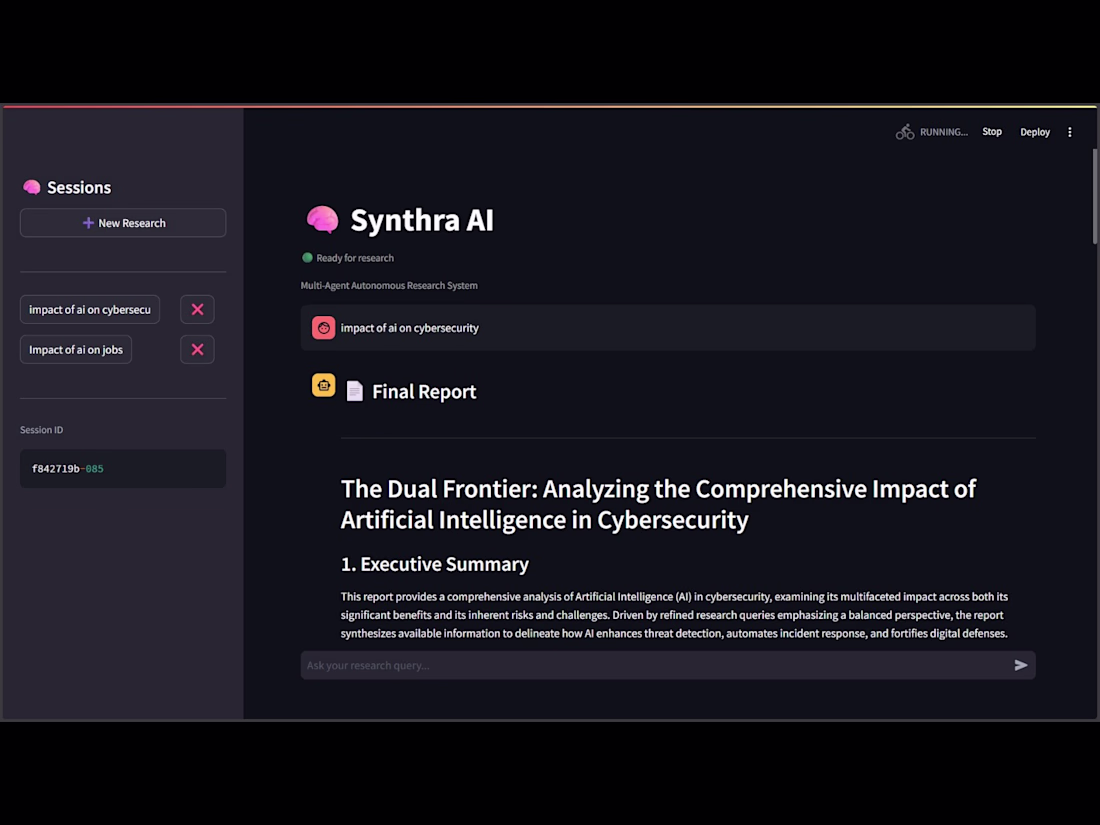Click the 'Session ID' label
The width and height of the screenshot is (1100, 825).
(41, 429)
